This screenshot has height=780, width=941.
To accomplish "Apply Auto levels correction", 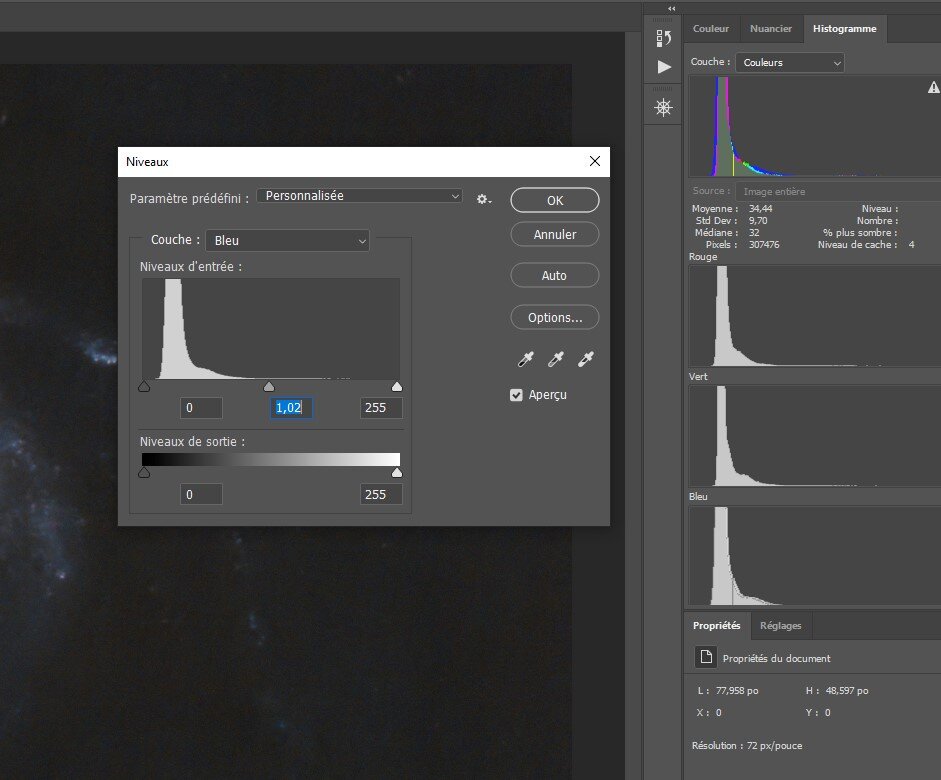I will 555,275.
